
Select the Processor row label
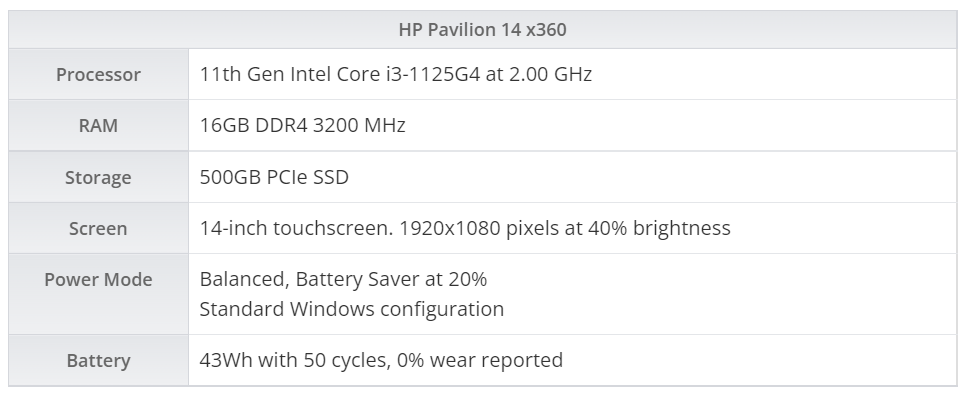[x=98, y=74]
